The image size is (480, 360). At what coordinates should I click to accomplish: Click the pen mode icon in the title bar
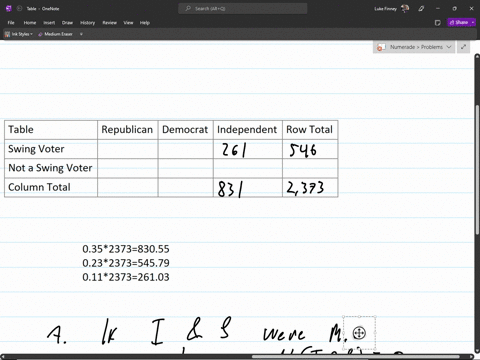tap(421, 9)
